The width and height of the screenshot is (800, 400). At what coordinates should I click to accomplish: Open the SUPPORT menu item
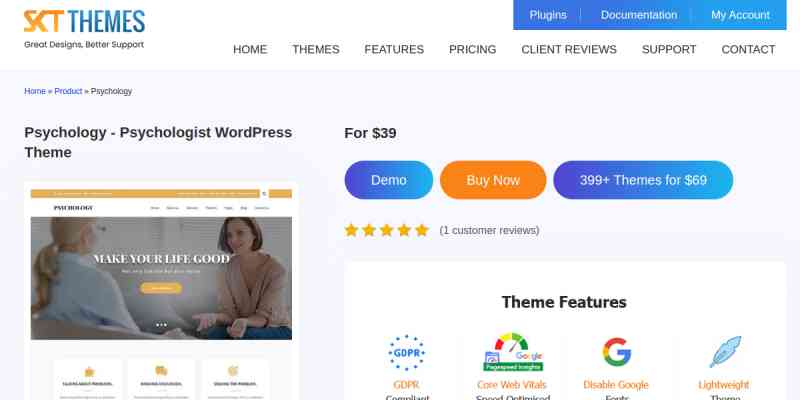coord(669,49)
